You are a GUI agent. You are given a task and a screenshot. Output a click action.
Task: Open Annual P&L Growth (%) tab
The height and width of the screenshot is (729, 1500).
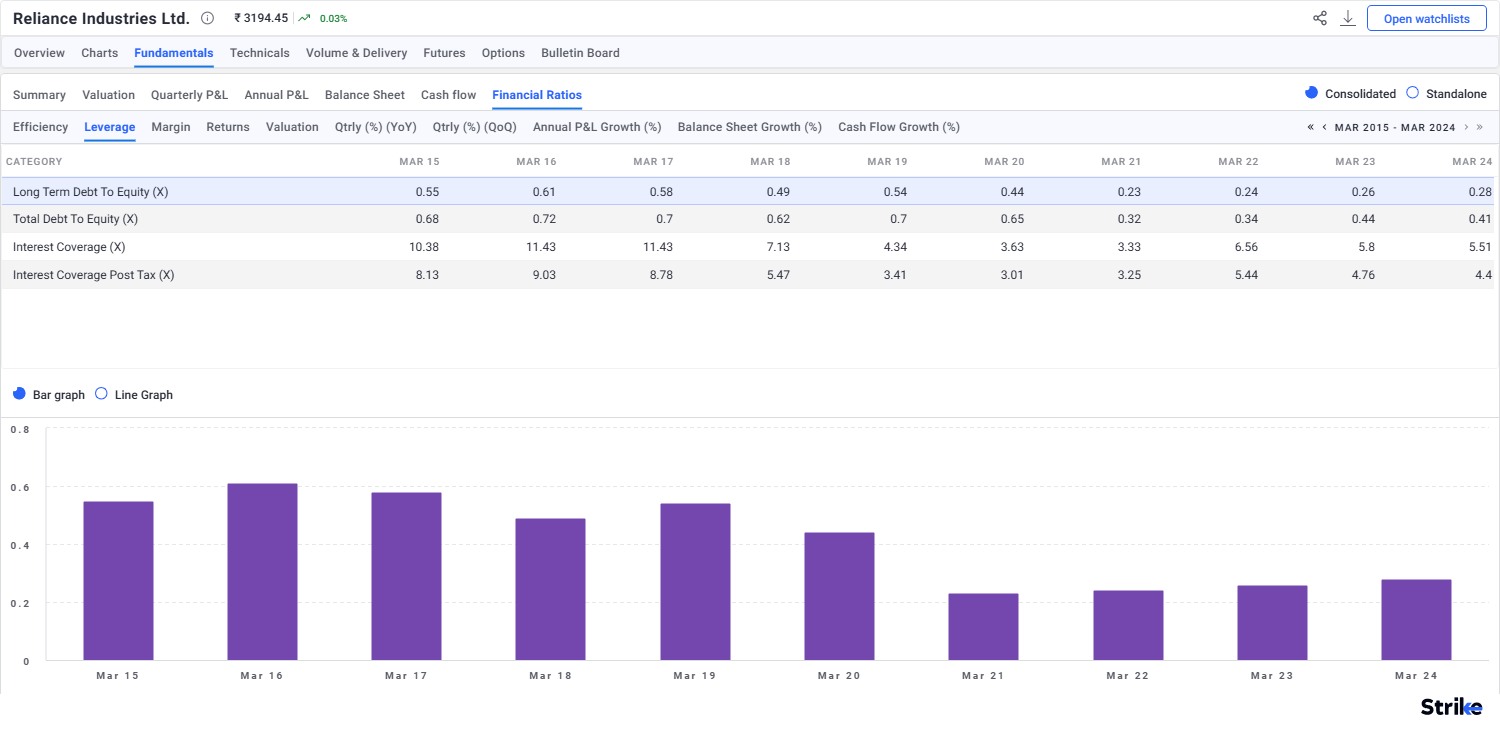click(597, 127)
